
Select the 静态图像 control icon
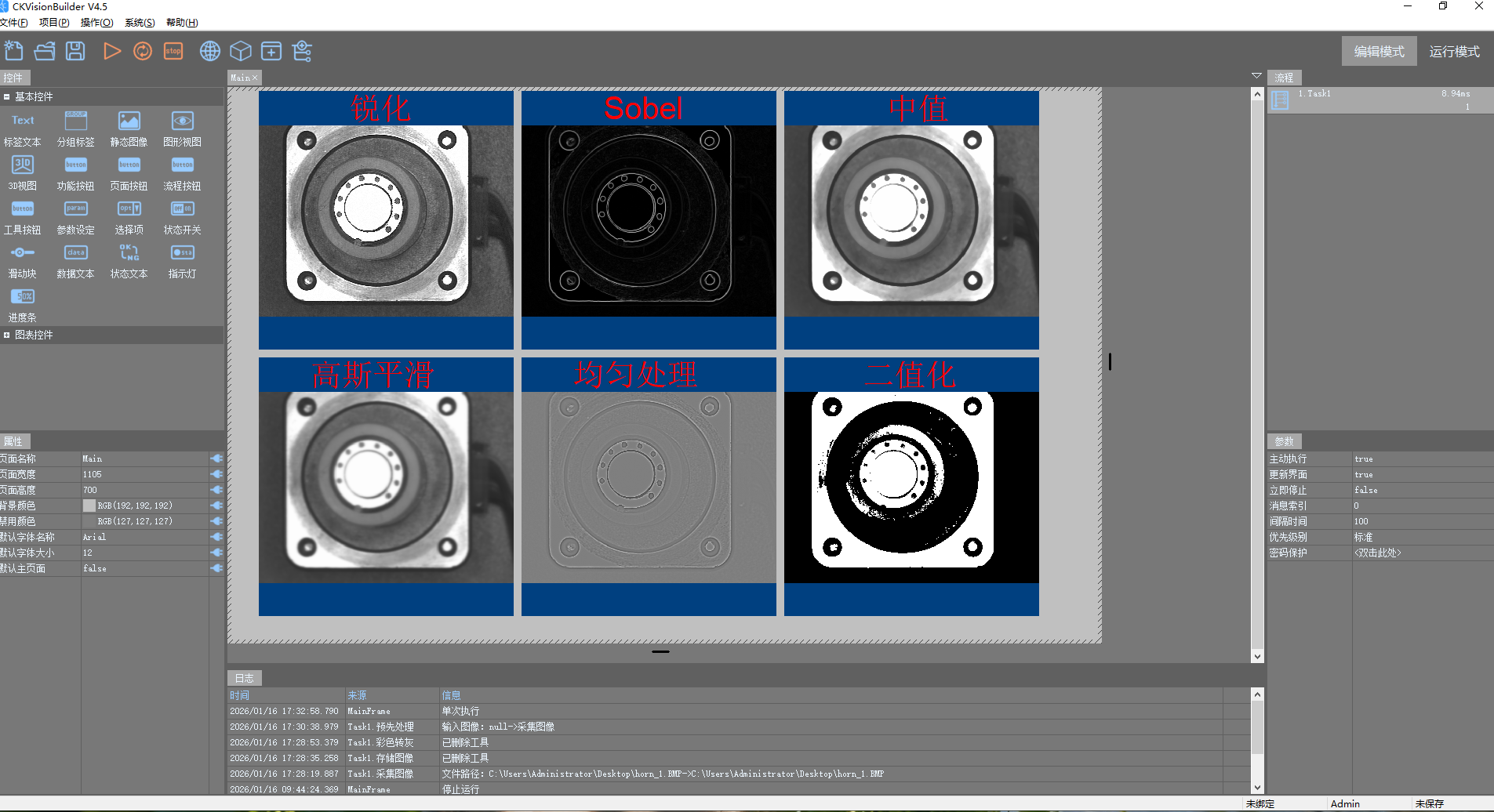[129, 121]
